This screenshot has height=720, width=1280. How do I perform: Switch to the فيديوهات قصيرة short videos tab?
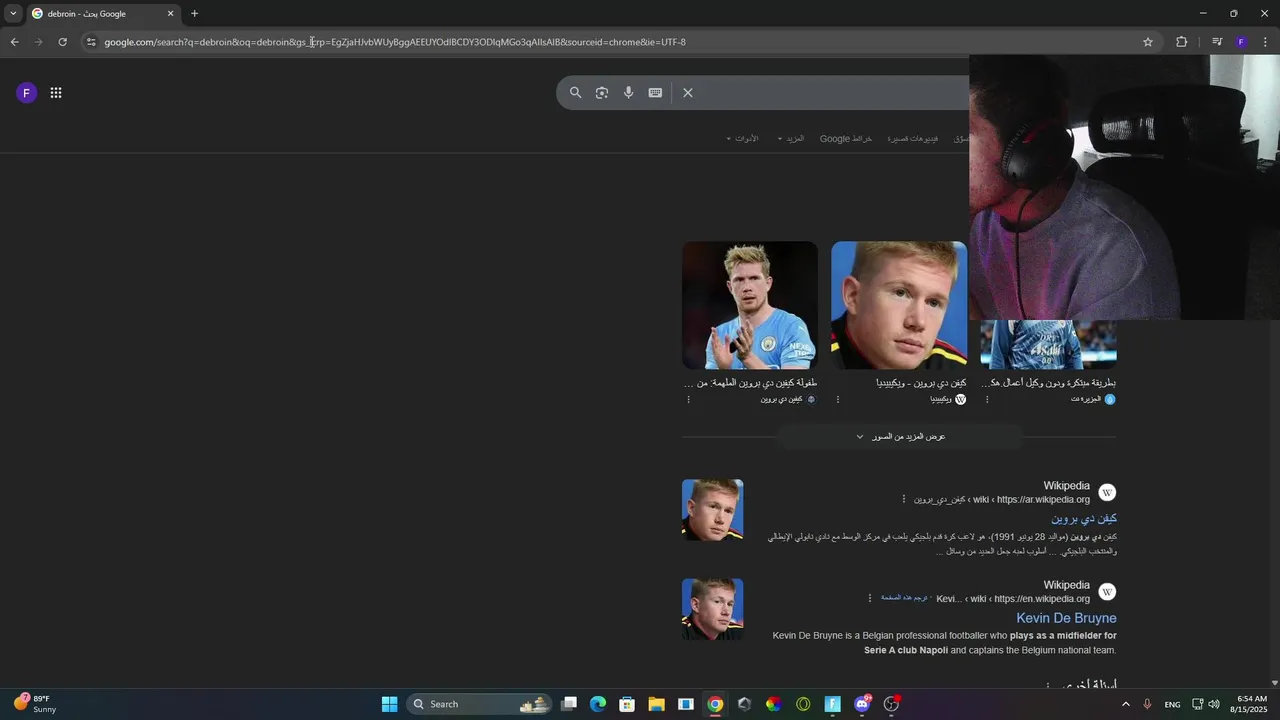click(912, 138)
